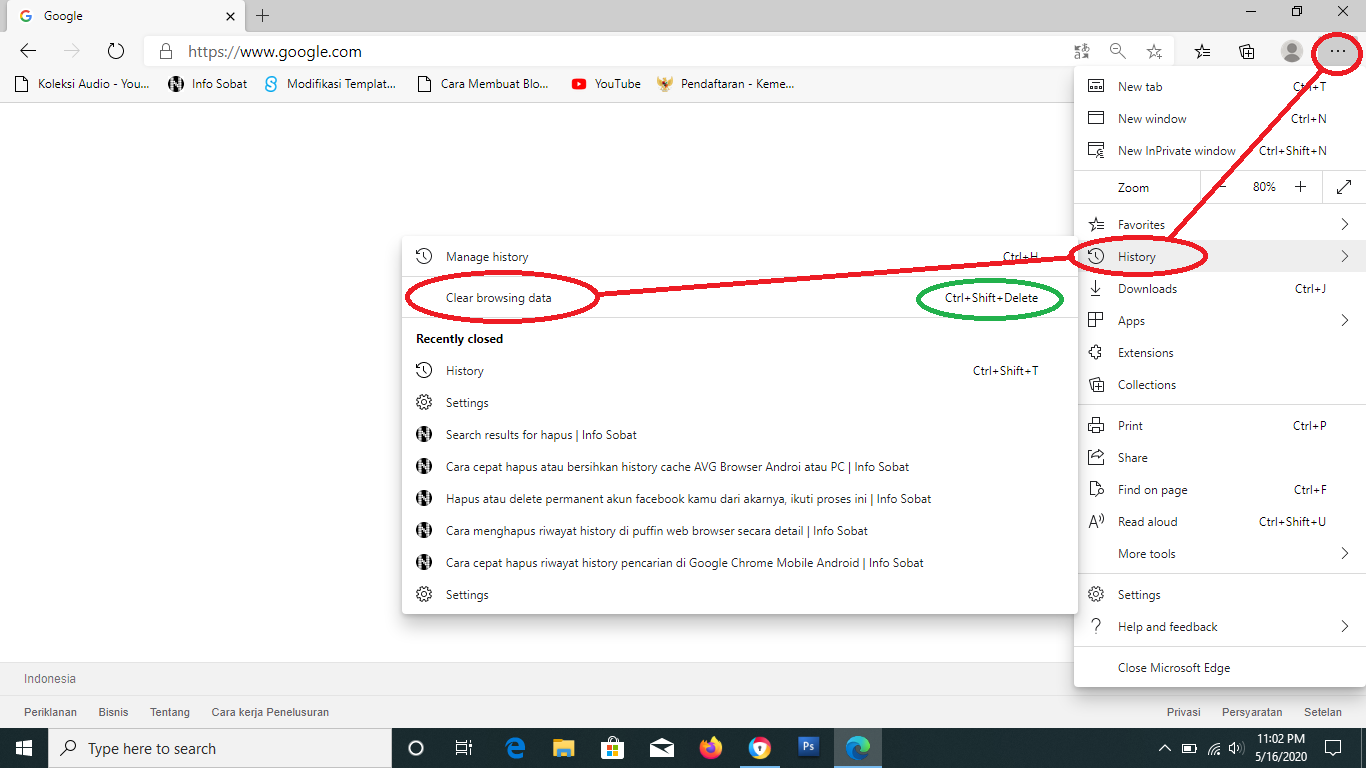Expand the Apps submenu
This screenshot has width=1366, height=768.
[1219, 321]
